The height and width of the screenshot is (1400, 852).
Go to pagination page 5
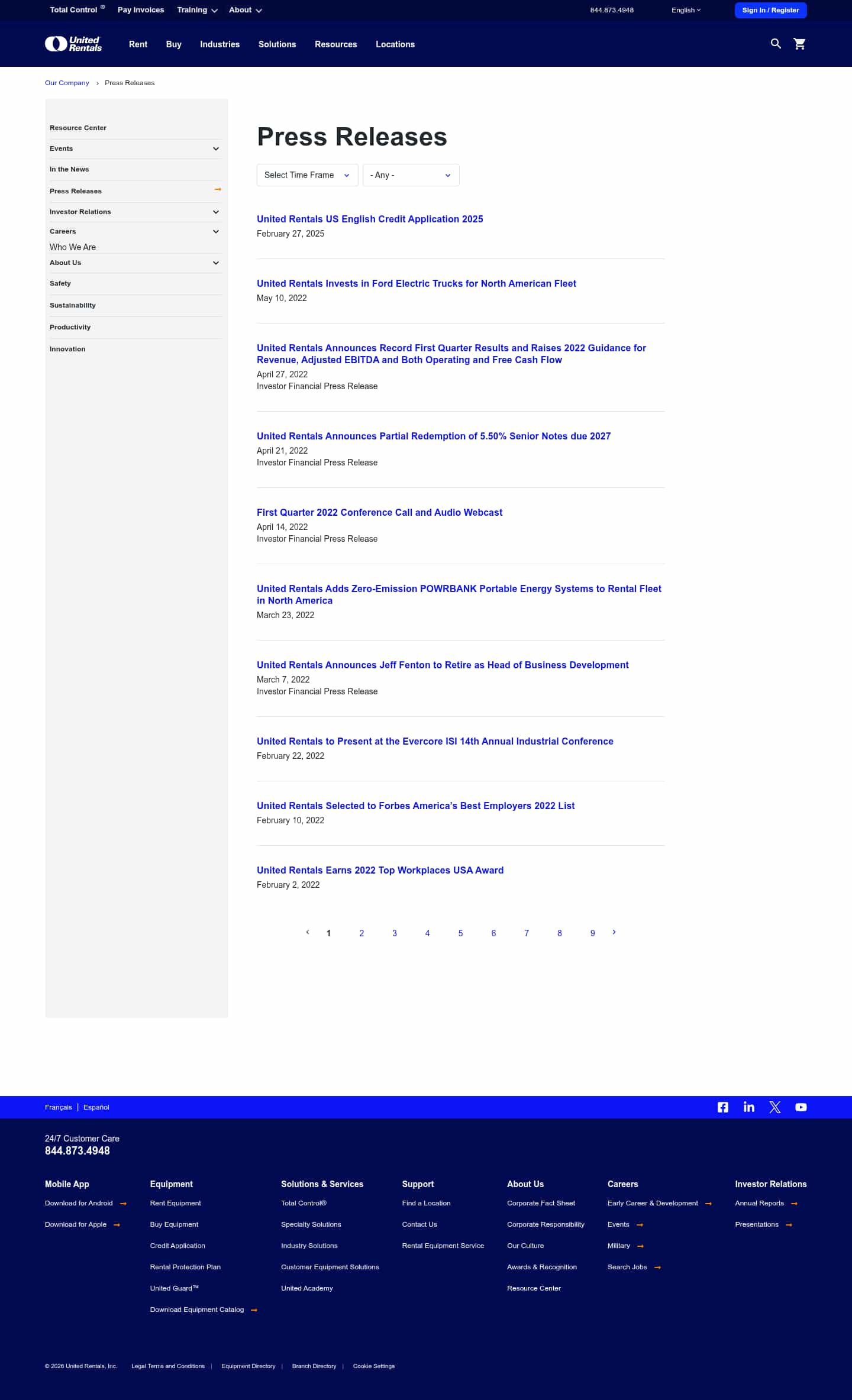coord(460,933)
